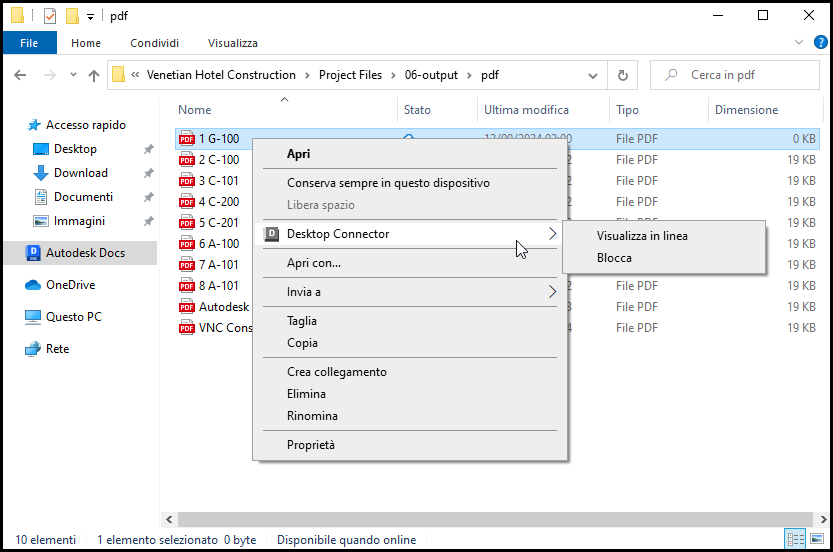Open the Home ribbon tab
This screenshot has width=833, height=552.
pos(86,43)
